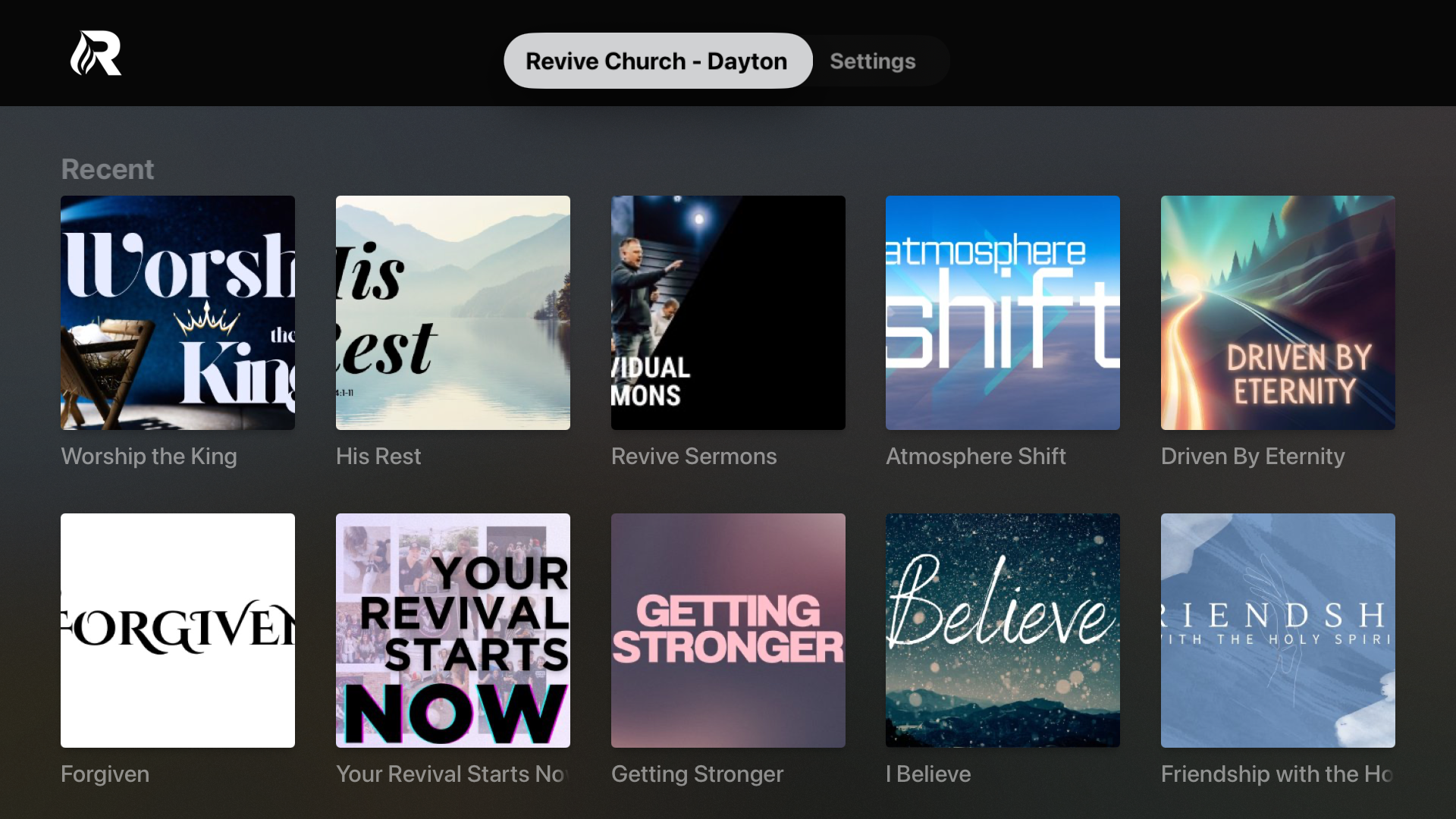Open the I Believe series thumbnail
Viewport: 1456px width, 819px height.
[1003, 630]
